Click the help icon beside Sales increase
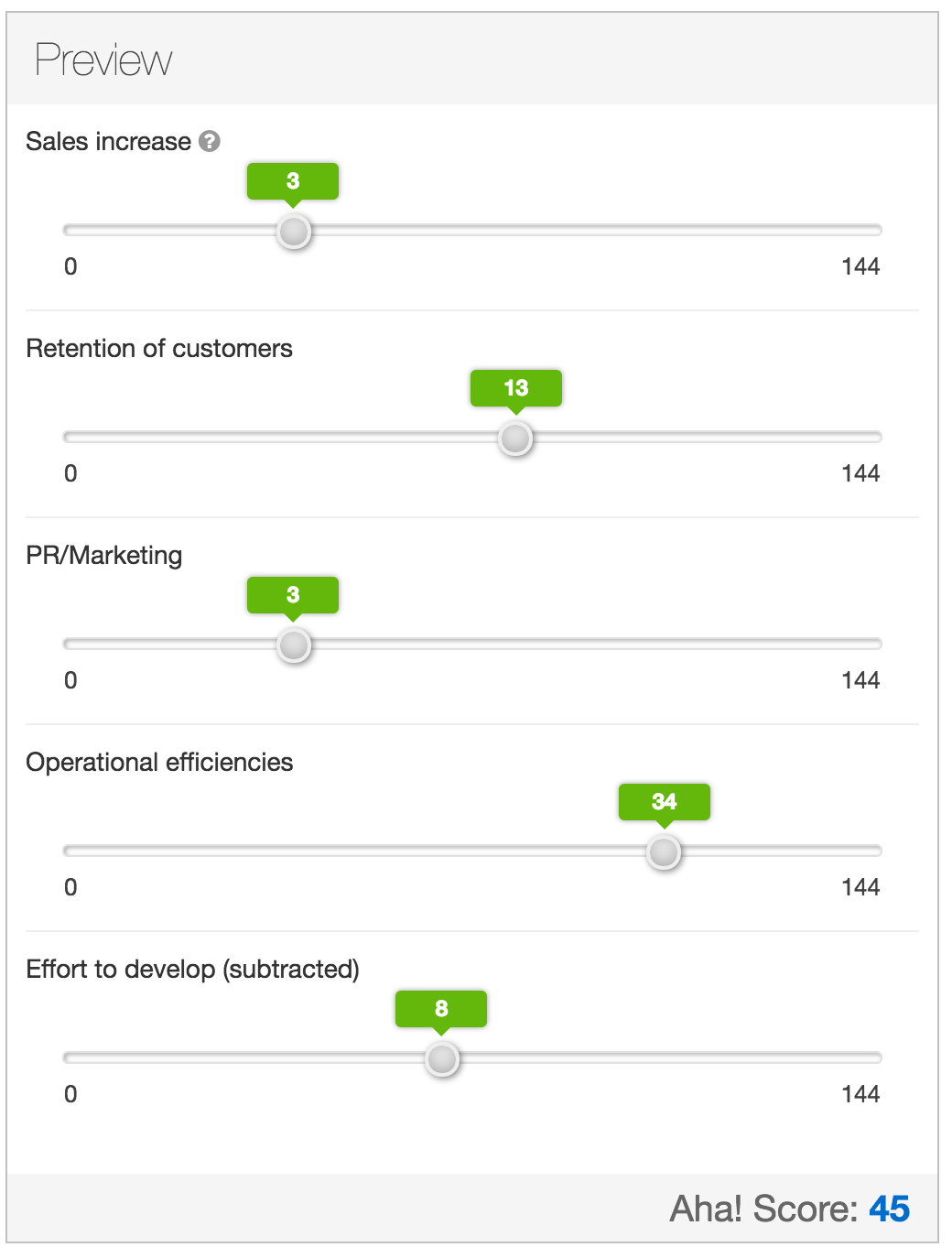This screenshot has width=952, height=1258. click(x=210, y=141)
